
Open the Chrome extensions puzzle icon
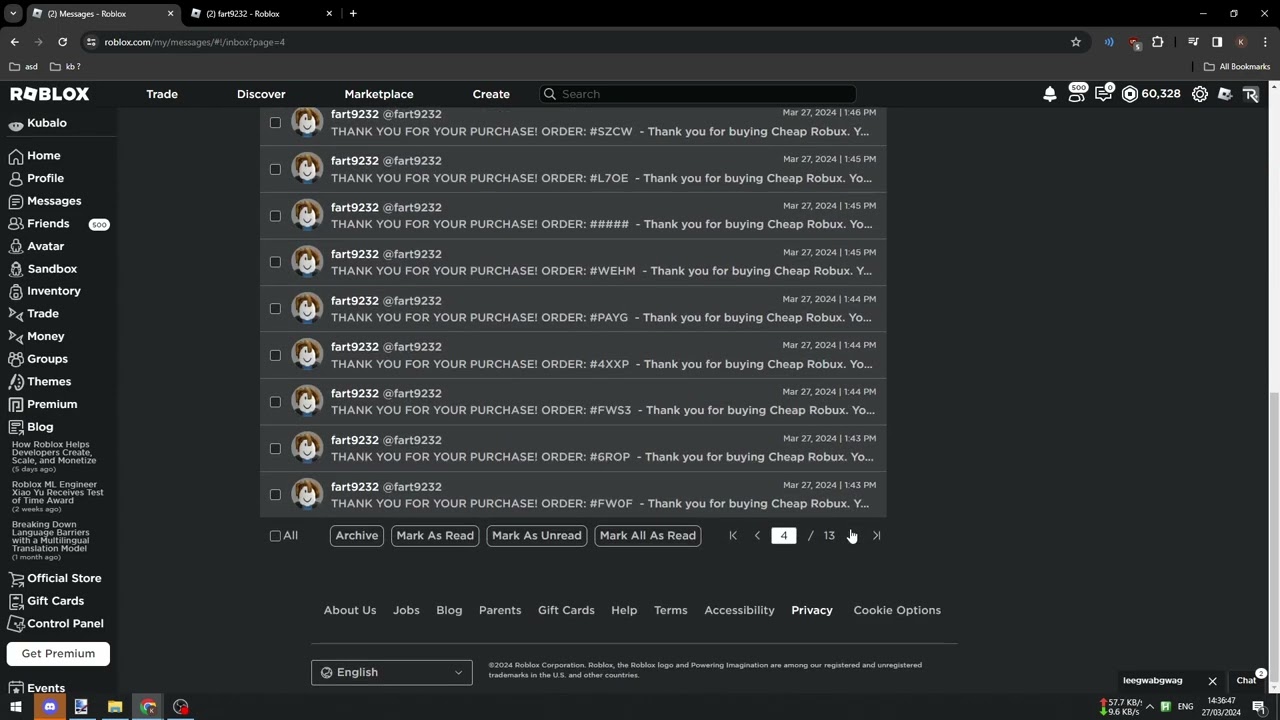(x=1158, y=42)
